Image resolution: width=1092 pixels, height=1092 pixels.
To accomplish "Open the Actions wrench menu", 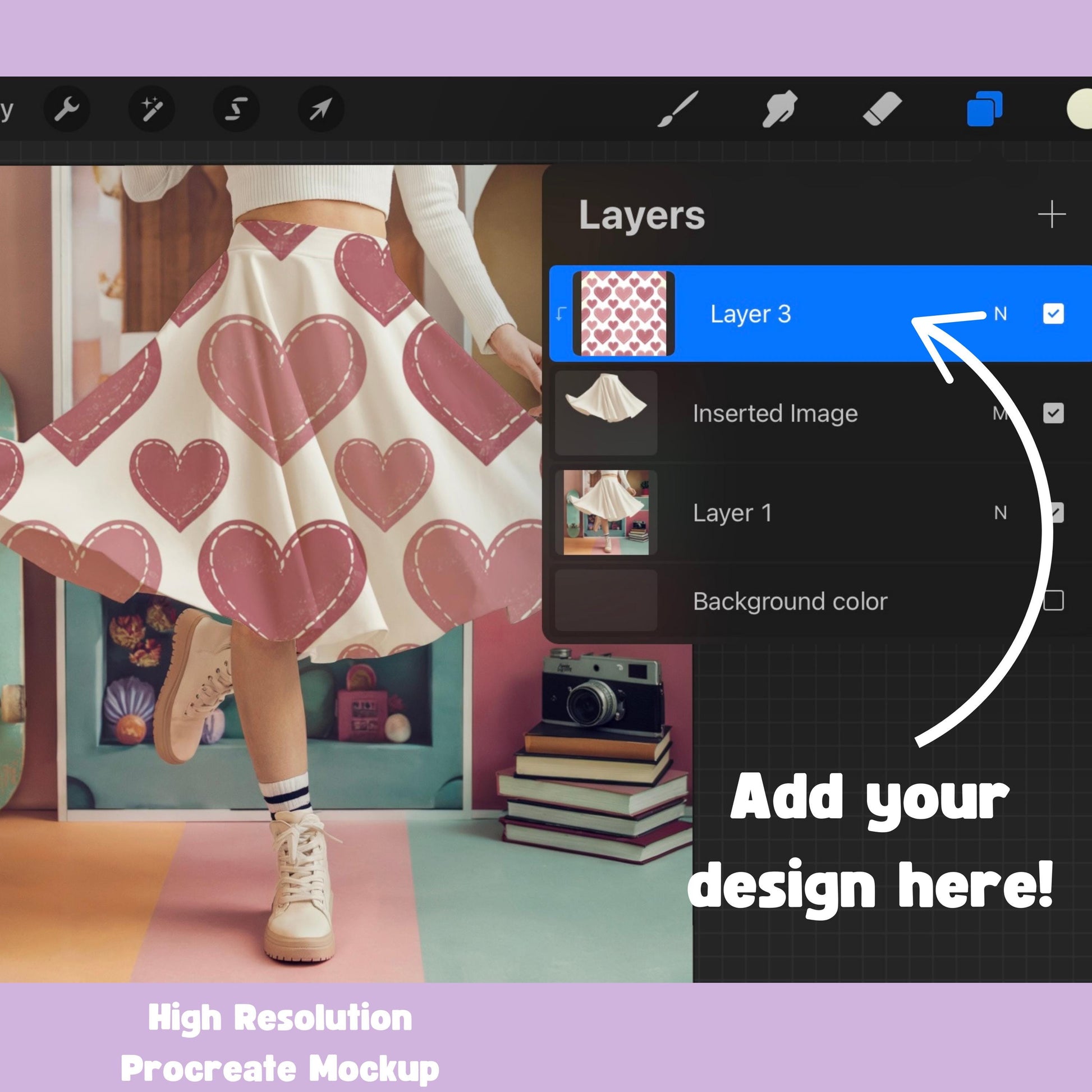I will coord(67,108).
